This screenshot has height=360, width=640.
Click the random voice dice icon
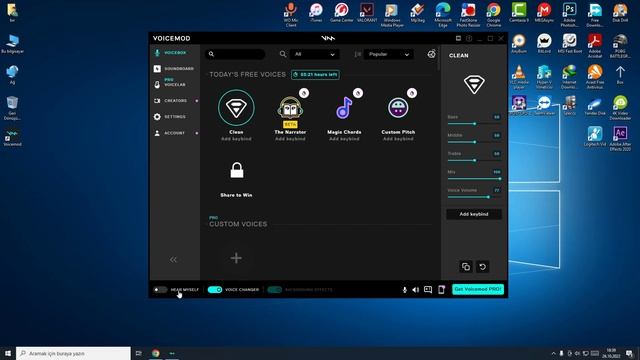pos(431,54)
